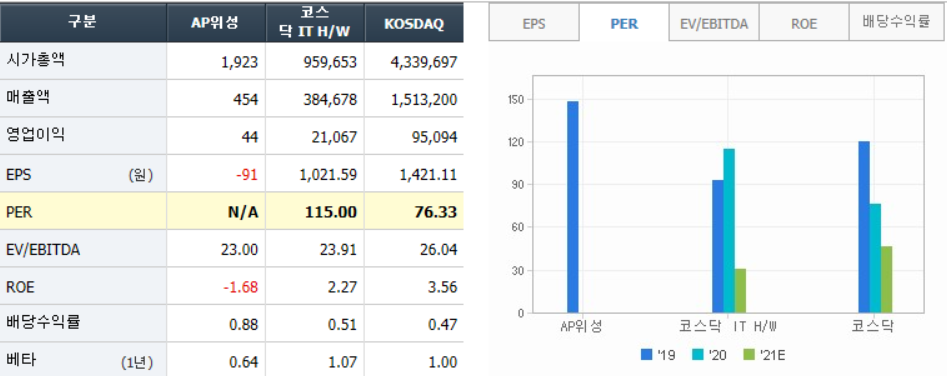
Task: Click operating profit value 44
Action: tap(250, 138)
